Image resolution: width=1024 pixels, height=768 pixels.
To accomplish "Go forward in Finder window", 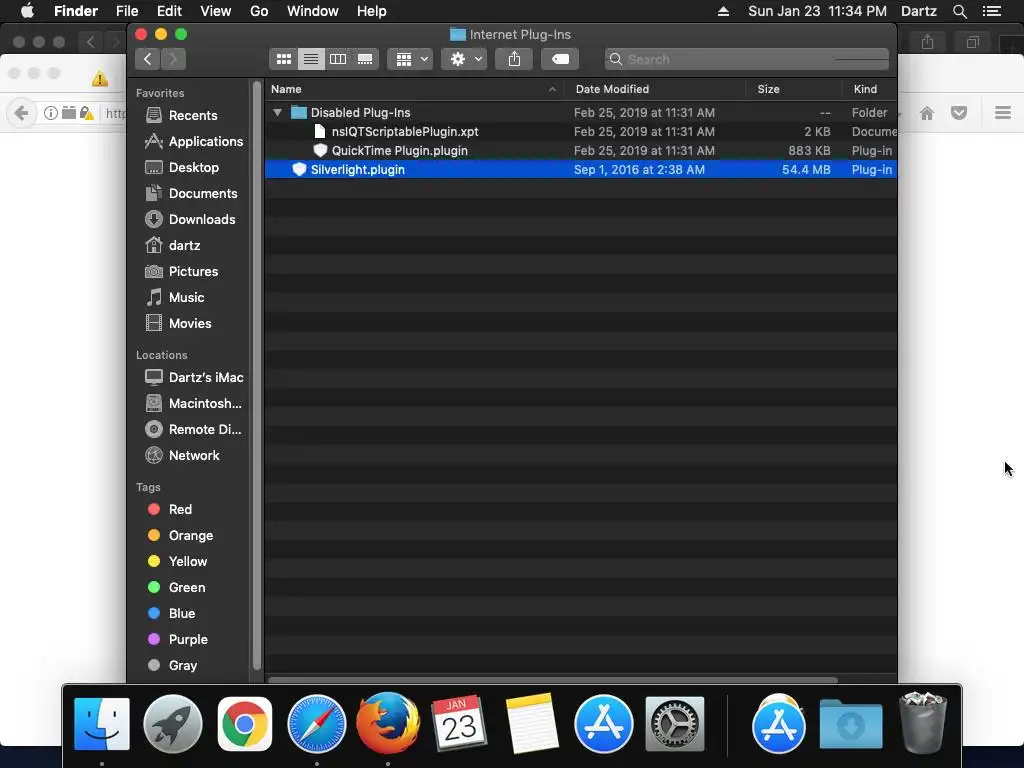I will tap(173, 59).
